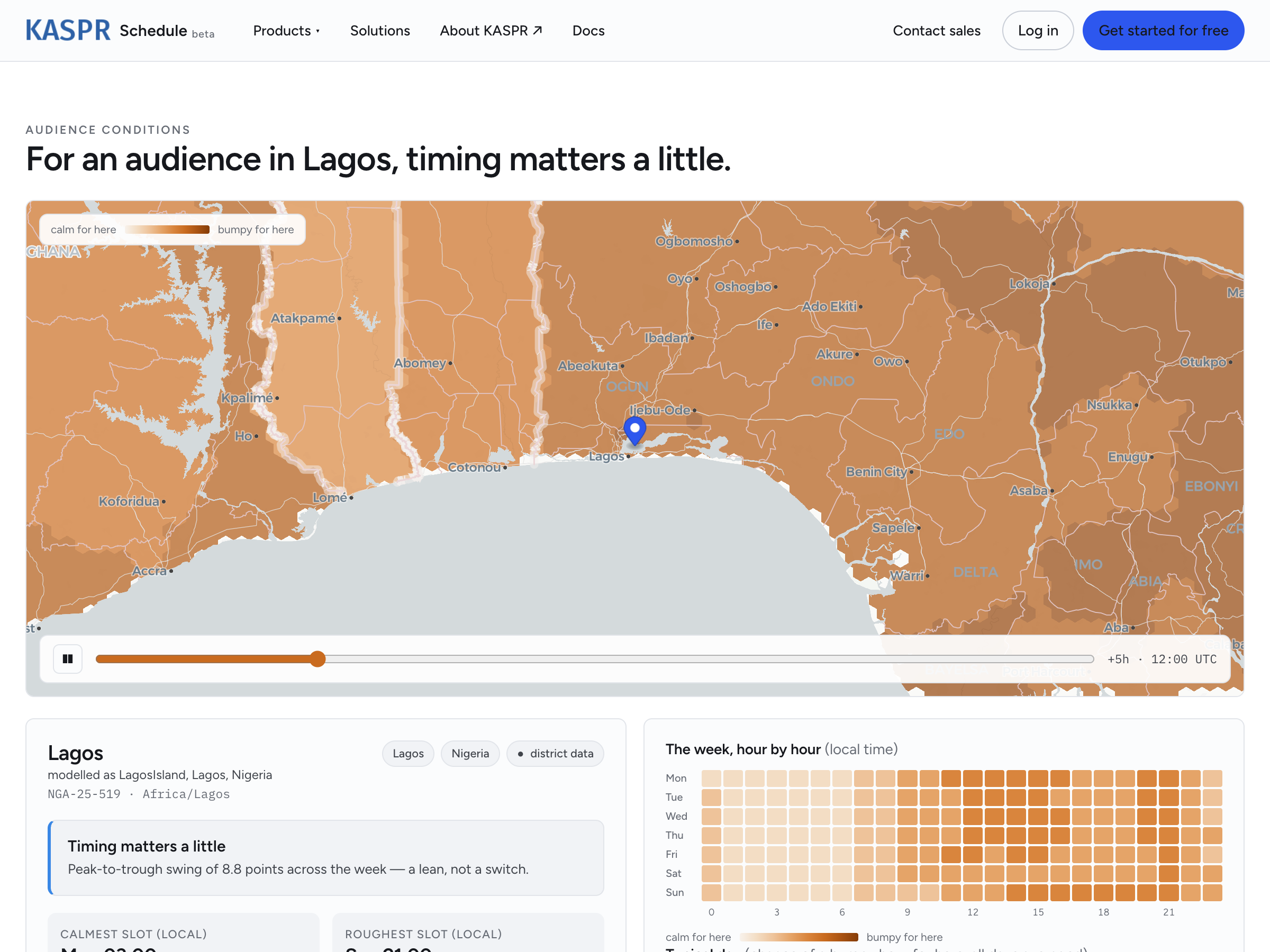Click Friday hour 18 heatmap cell

coord(1103,855)
